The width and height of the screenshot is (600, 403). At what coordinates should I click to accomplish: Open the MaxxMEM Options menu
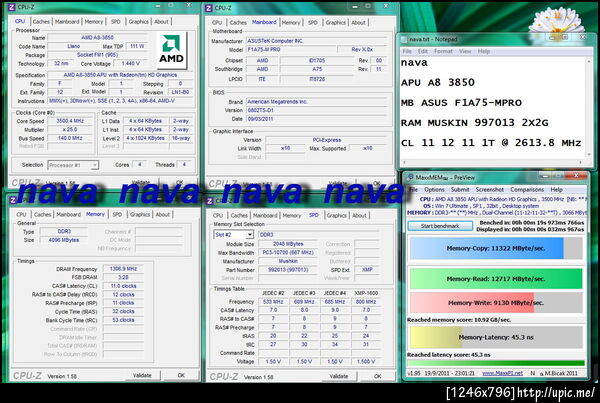click(434, 189)
